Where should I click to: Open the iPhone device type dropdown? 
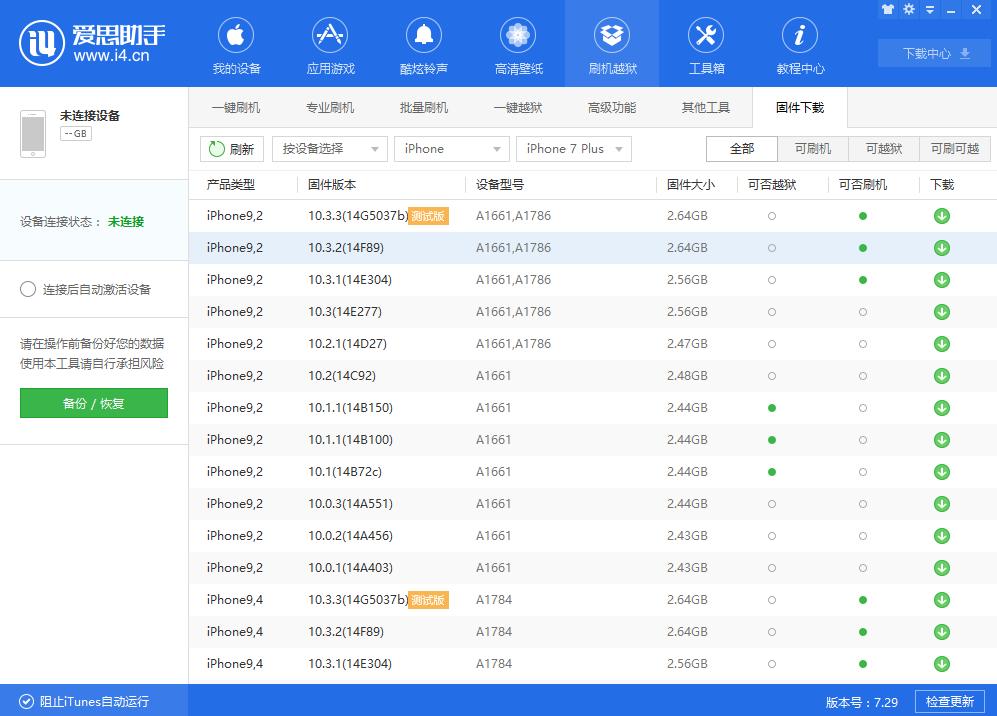(x=451, y=148)
